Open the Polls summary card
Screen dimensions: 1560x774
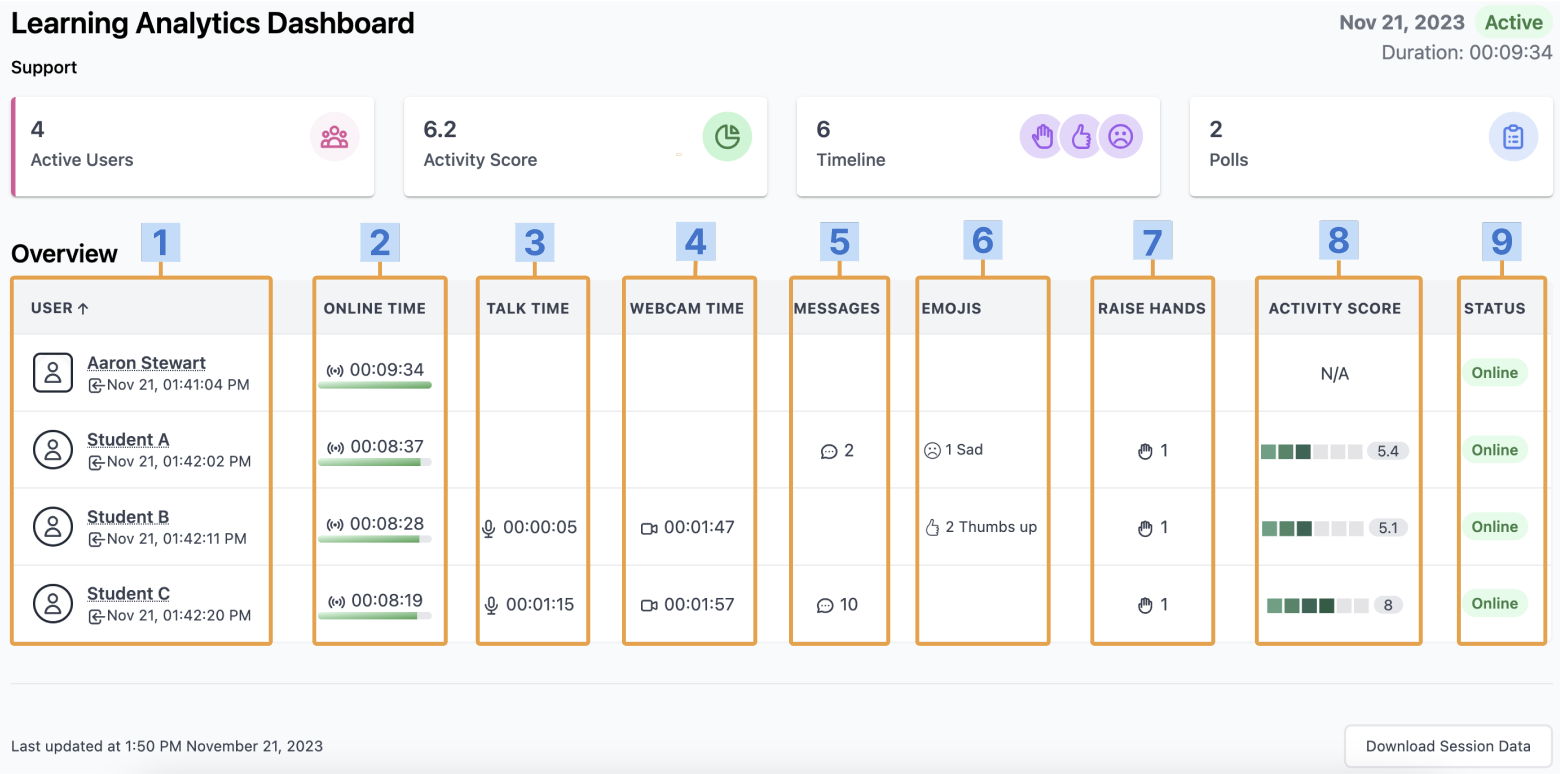click(1370, 146)
